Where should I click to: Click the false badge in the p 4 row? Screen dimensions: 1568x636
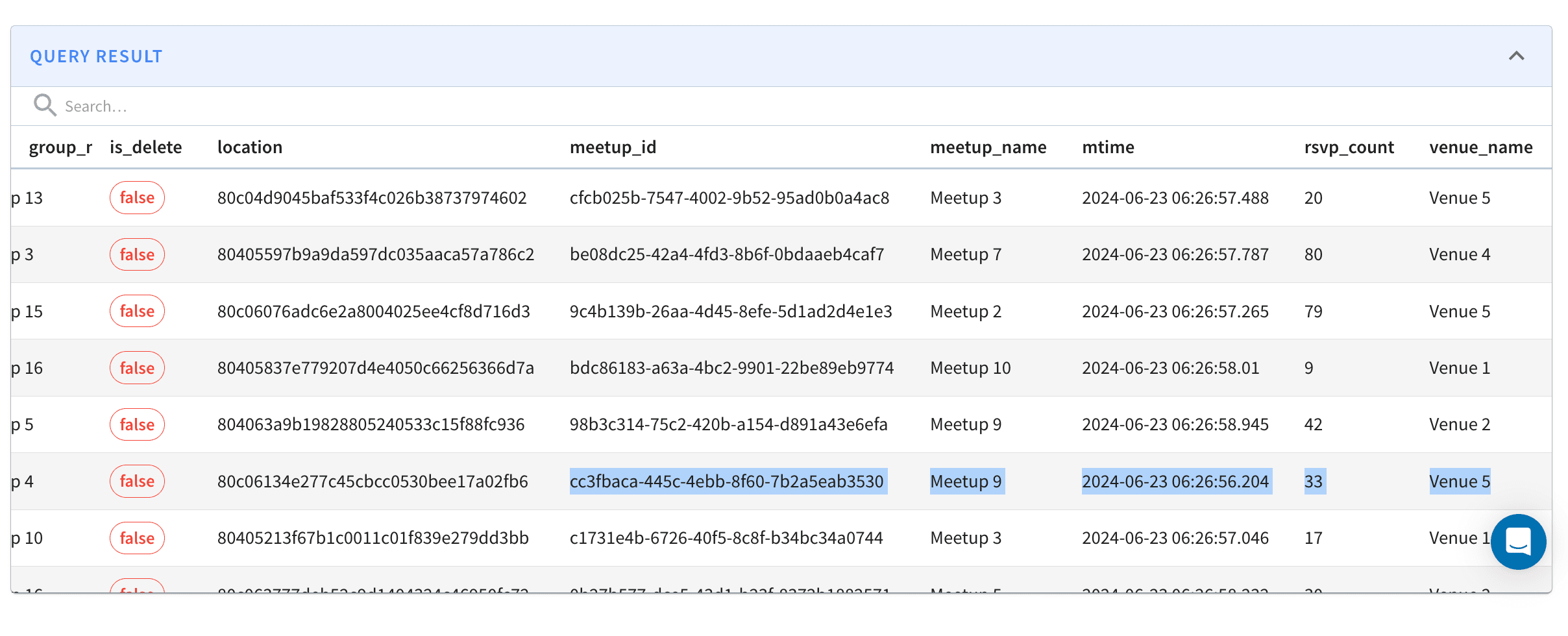[x=137, y=481]
